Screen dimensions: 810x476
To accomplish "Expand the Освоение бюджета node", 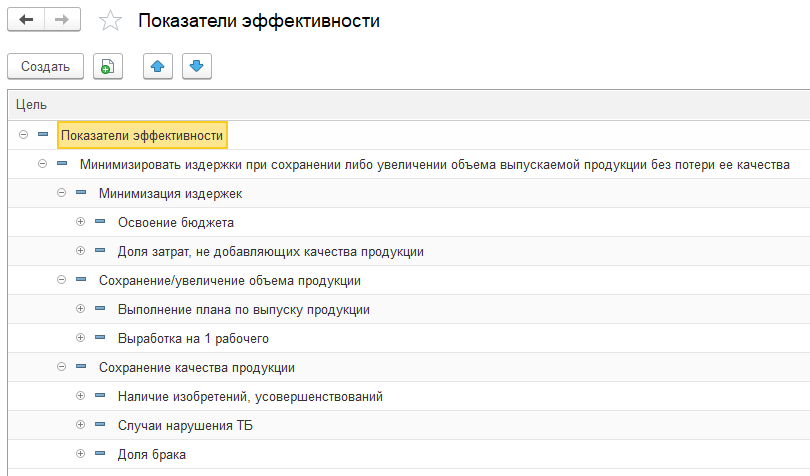I will [x=81, y=222].
